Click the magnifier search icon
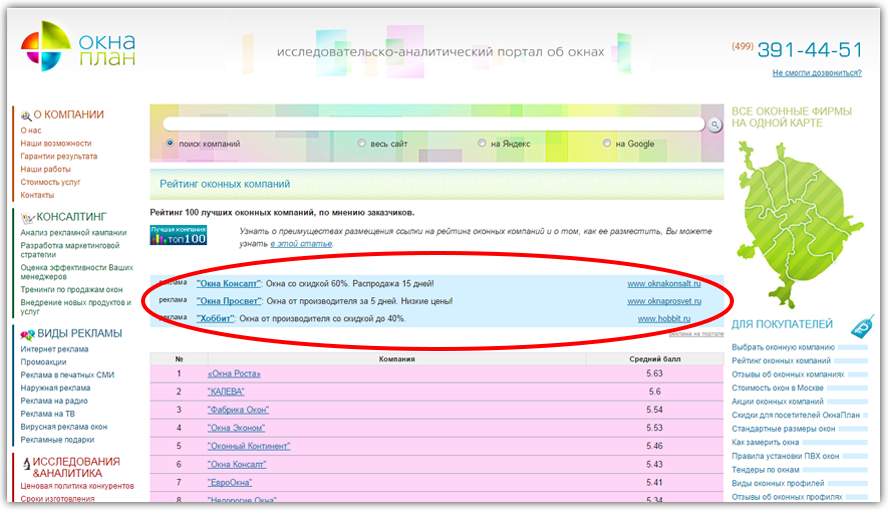 [x=714, y=125]
